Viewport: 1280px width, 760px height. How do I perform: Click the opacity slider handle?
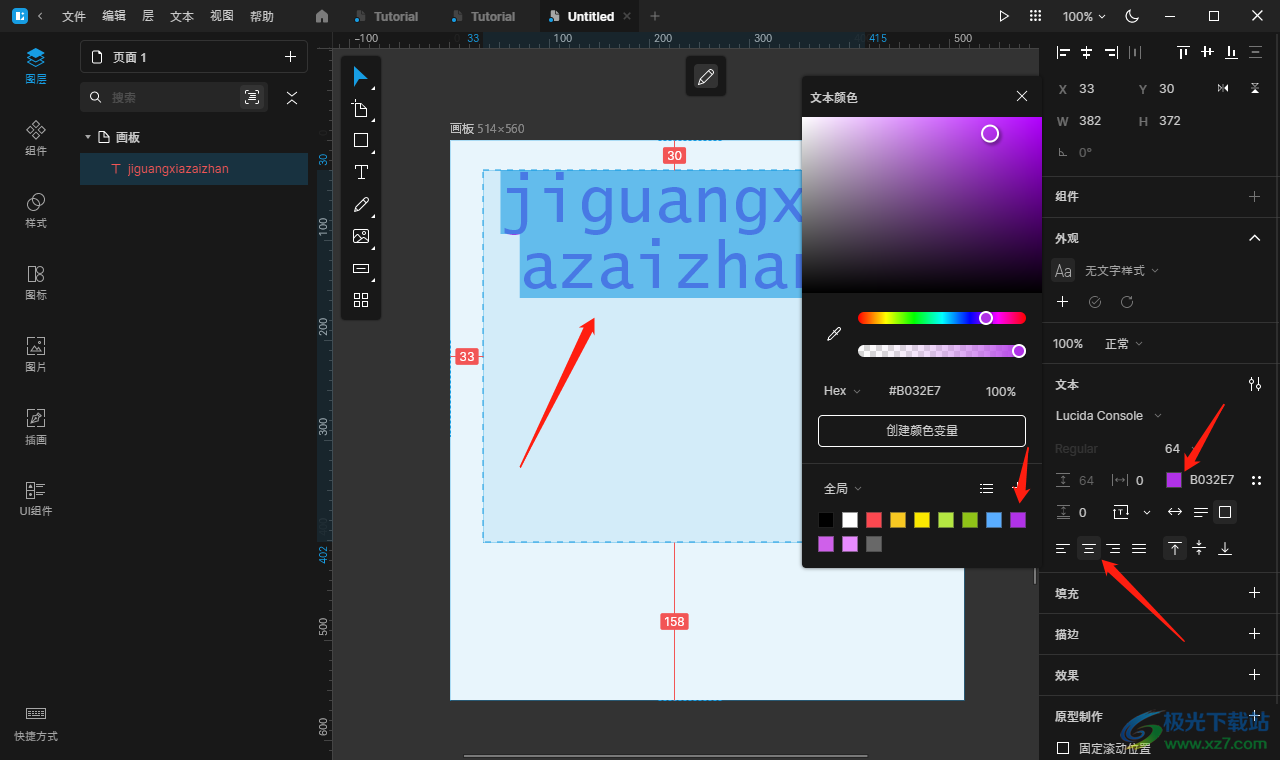tap(1019, 351)
